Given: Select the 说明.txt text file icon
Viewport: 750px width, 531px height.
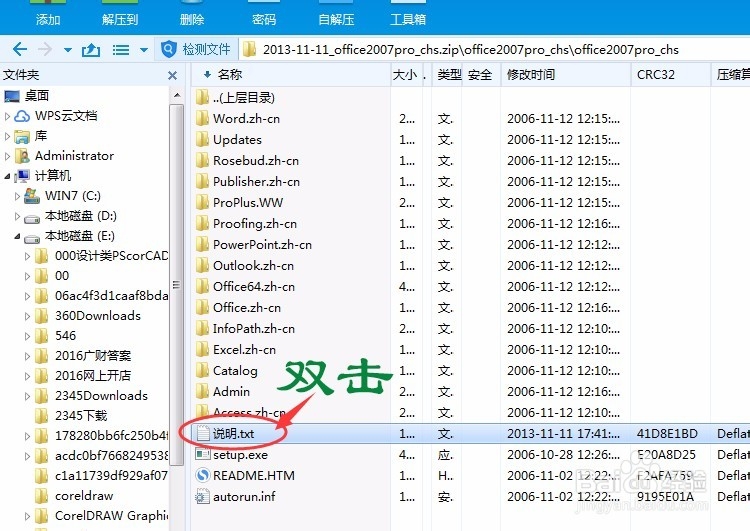Looking at the screenshot, I should pos(203,433).
